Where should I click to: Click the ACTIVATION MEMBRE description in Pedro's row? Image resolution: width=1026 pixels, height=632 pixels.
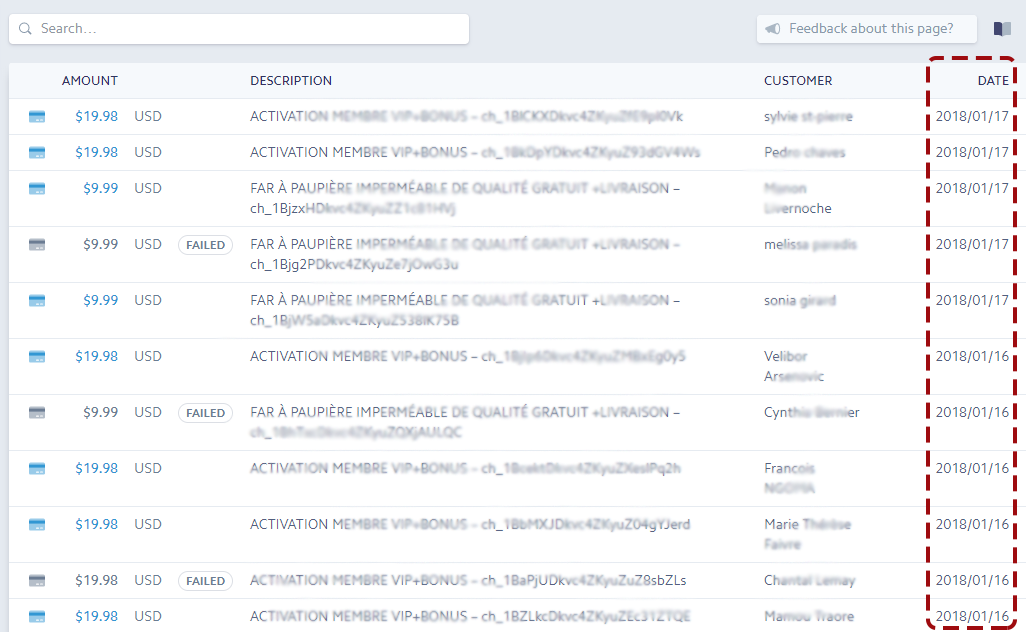pos(474,152)
